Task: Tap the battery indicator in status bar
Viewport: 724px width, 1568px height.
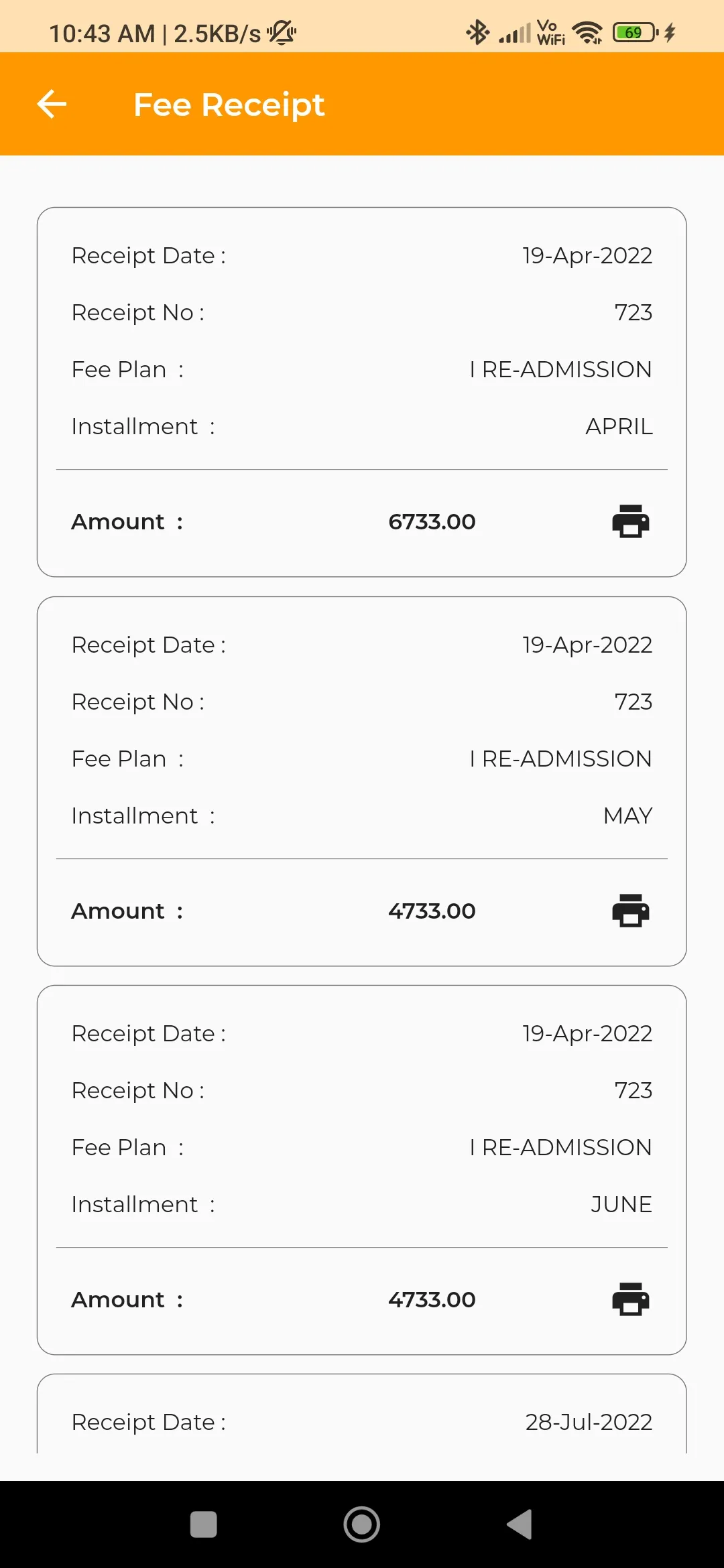Action: [x=636, y=32]
